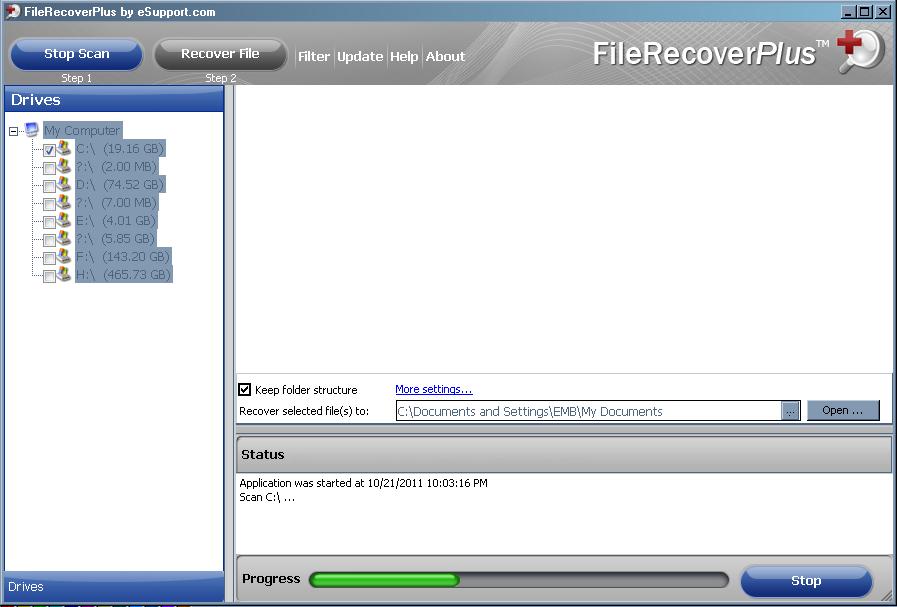The height and width of the screenshot is (607, 897).
Task: Click the C:\ drive icon
Action: click(x=64, y=149)
